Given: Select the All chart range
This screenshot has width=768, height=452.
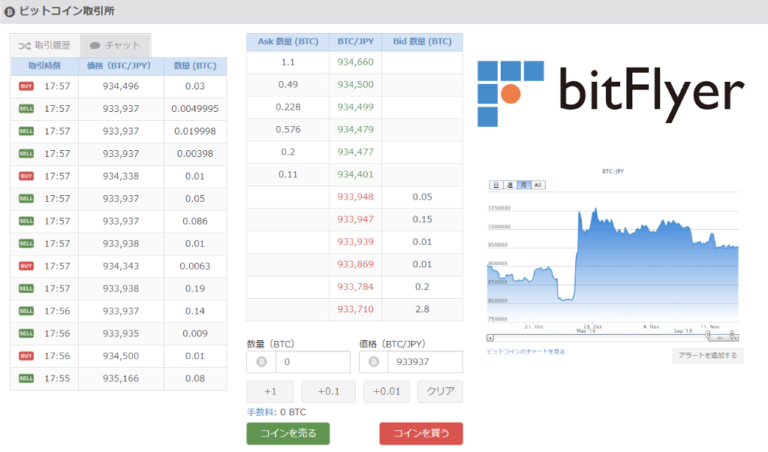Looking at the screenshot, I should (x=538, y=185).
